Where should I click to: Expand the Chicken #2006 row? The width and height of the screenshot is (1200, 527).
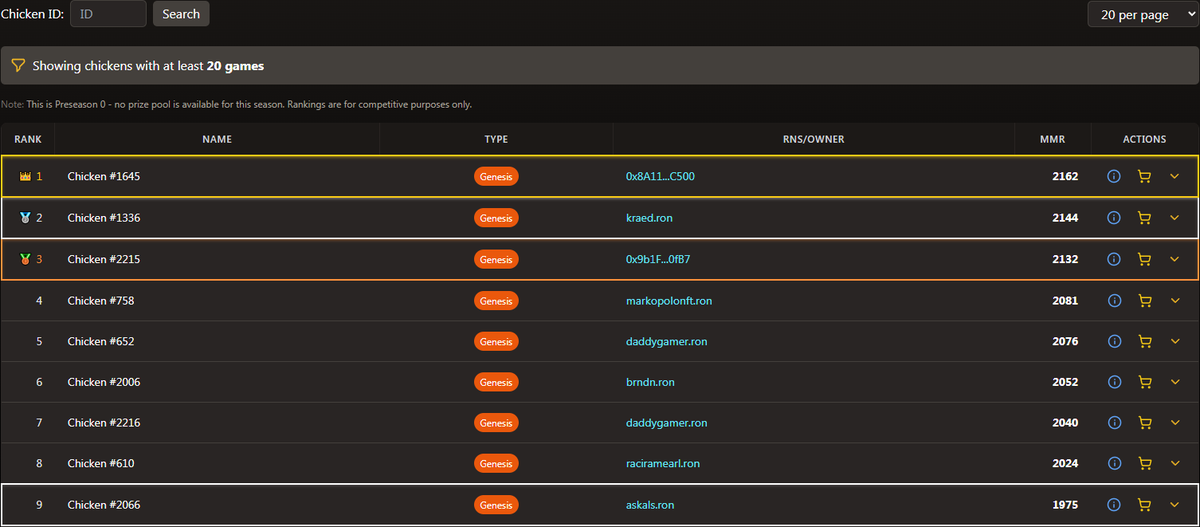[1175, 382]
